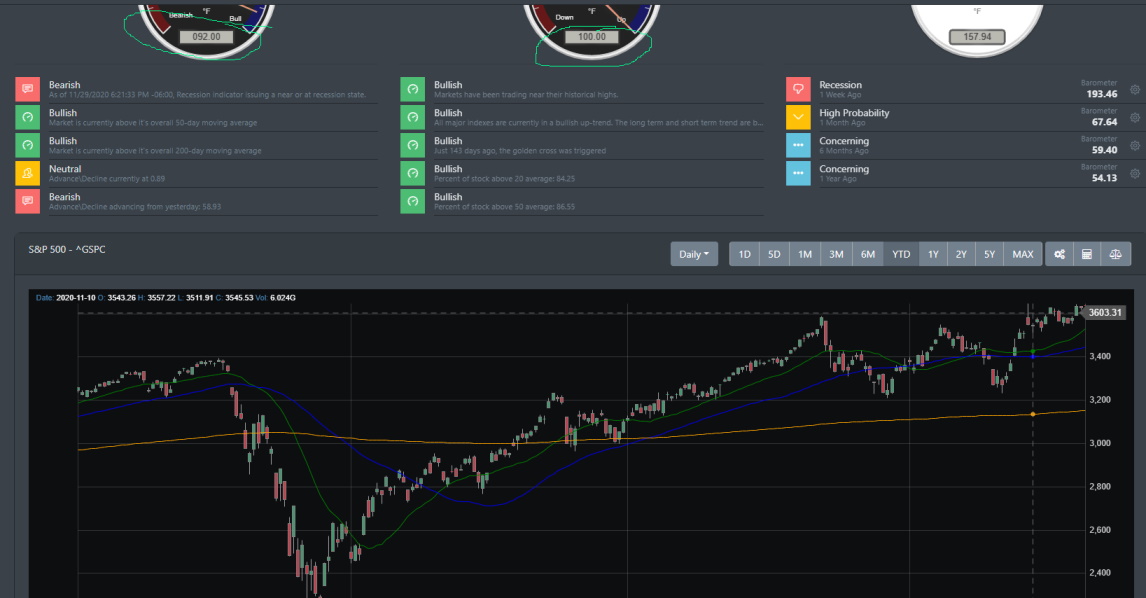
Task: Click red Recession 1 Week Ago icon
Action: click(x=798, y=89)
